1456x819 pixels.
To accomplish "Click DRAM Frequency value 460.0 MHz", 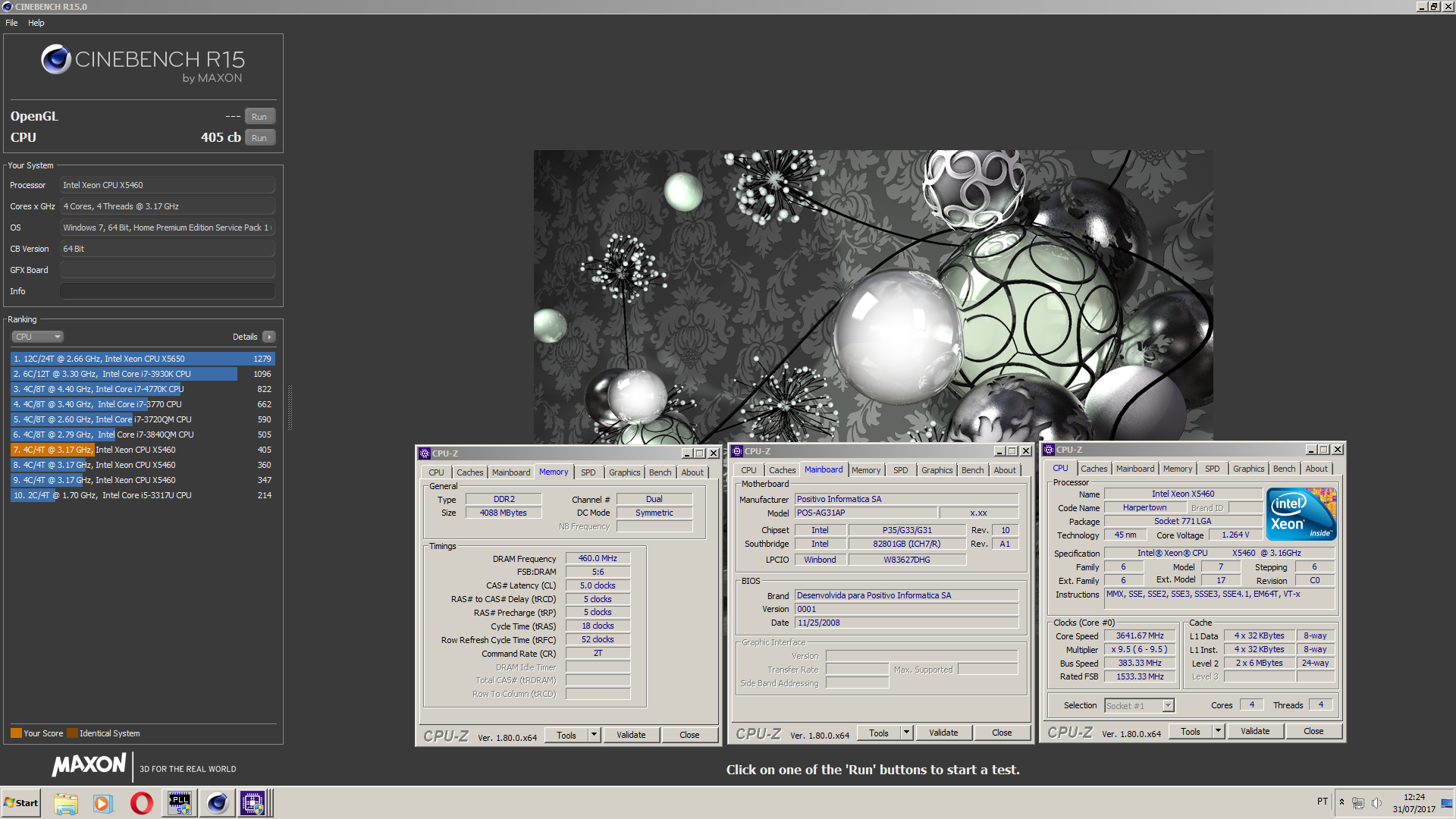I will [x=598, y=558].
